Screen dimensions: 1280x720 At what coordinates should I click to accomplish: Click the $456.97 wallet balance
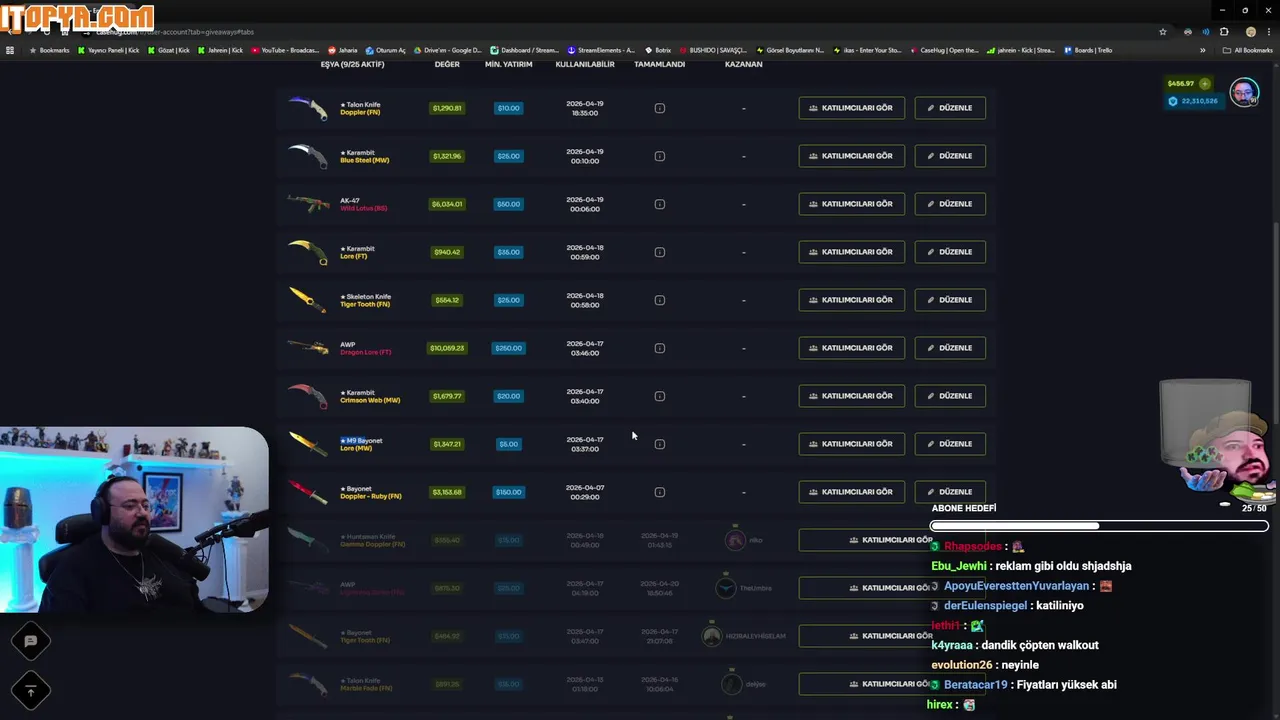(x=1180, y=84)
